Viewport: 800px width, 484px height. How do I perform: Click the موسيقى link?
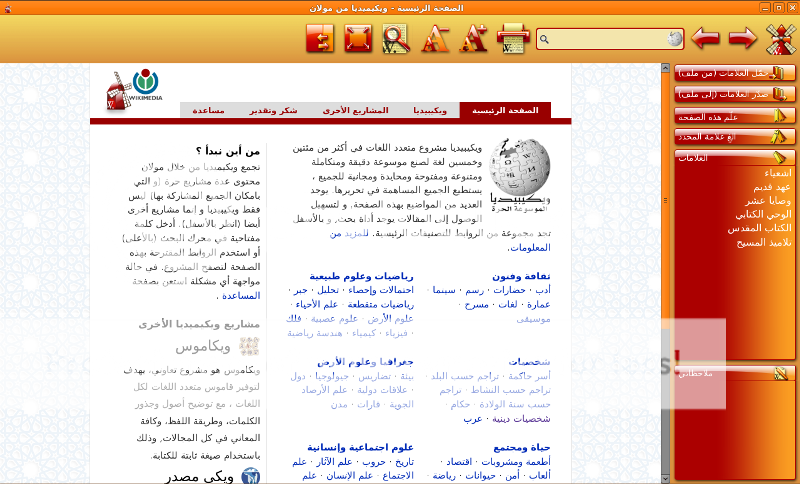coord(533,319)
